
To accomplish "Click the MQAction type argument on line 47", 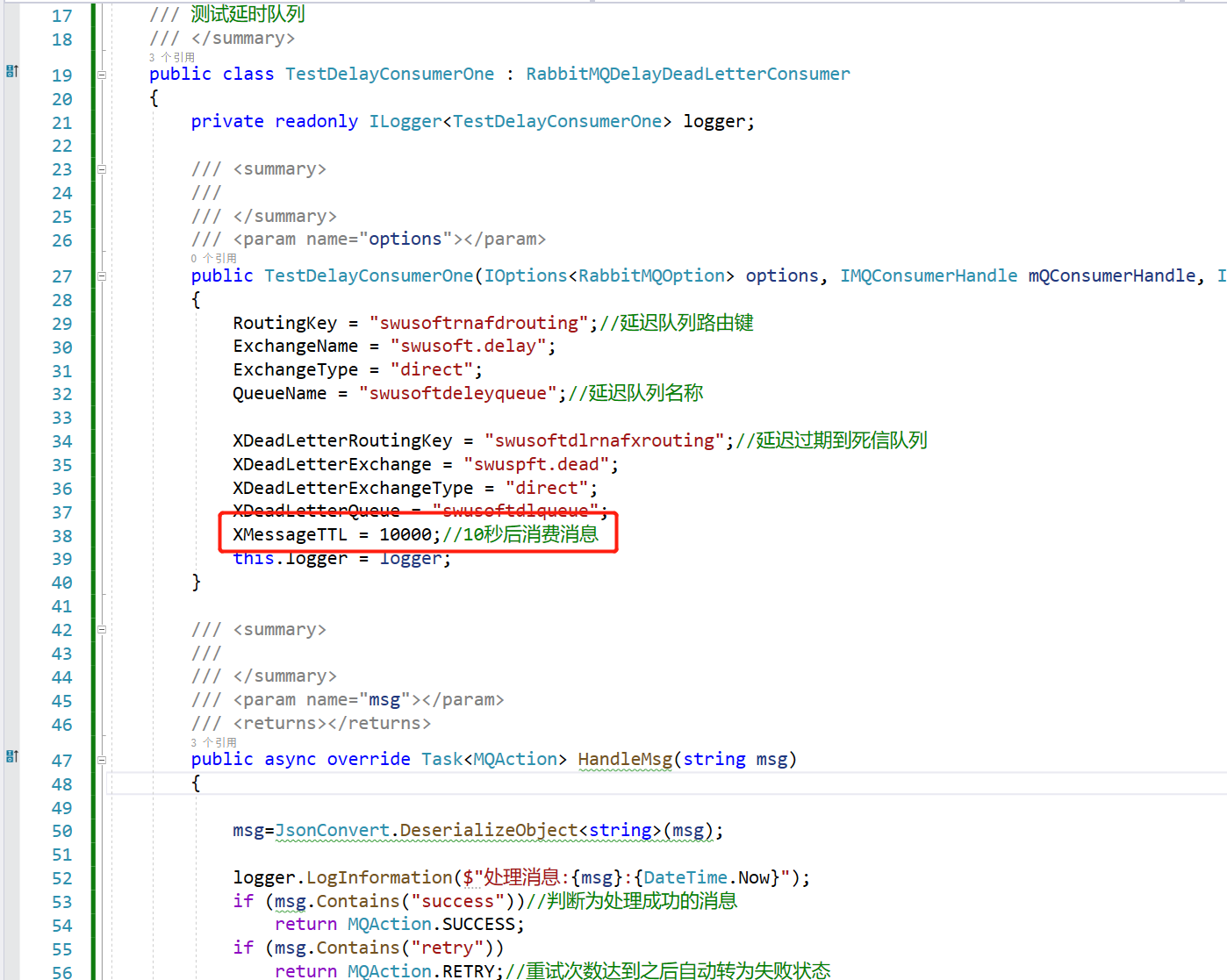I will pos(515,759).
